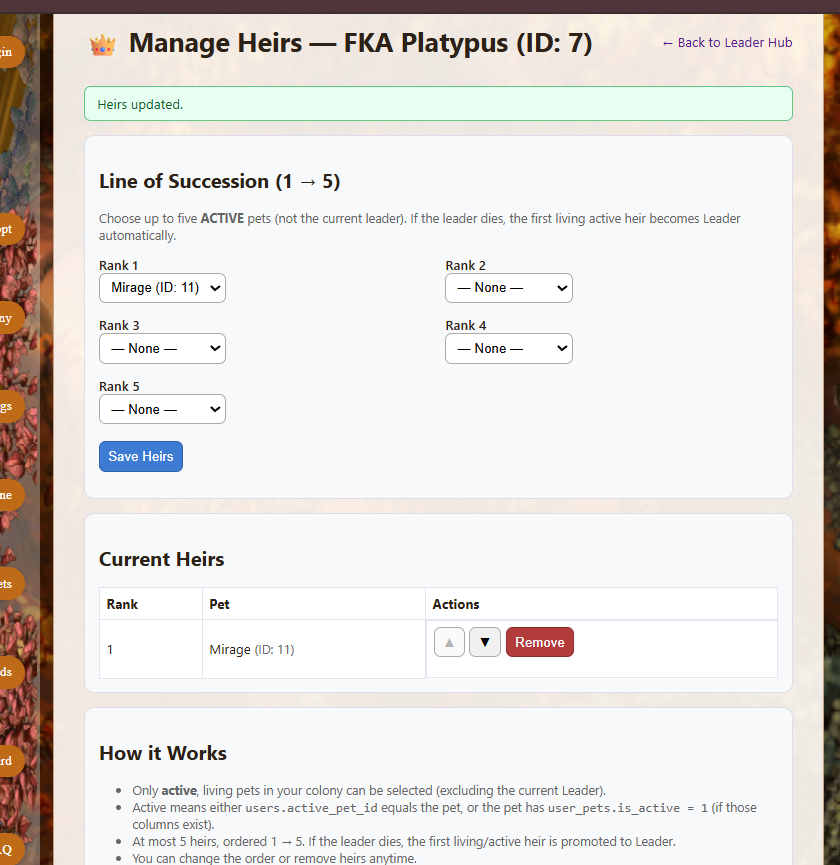Move Mirage down with the down arrow
The height and width of the screenshot is (865, 840).
click(x=485, y=642)
